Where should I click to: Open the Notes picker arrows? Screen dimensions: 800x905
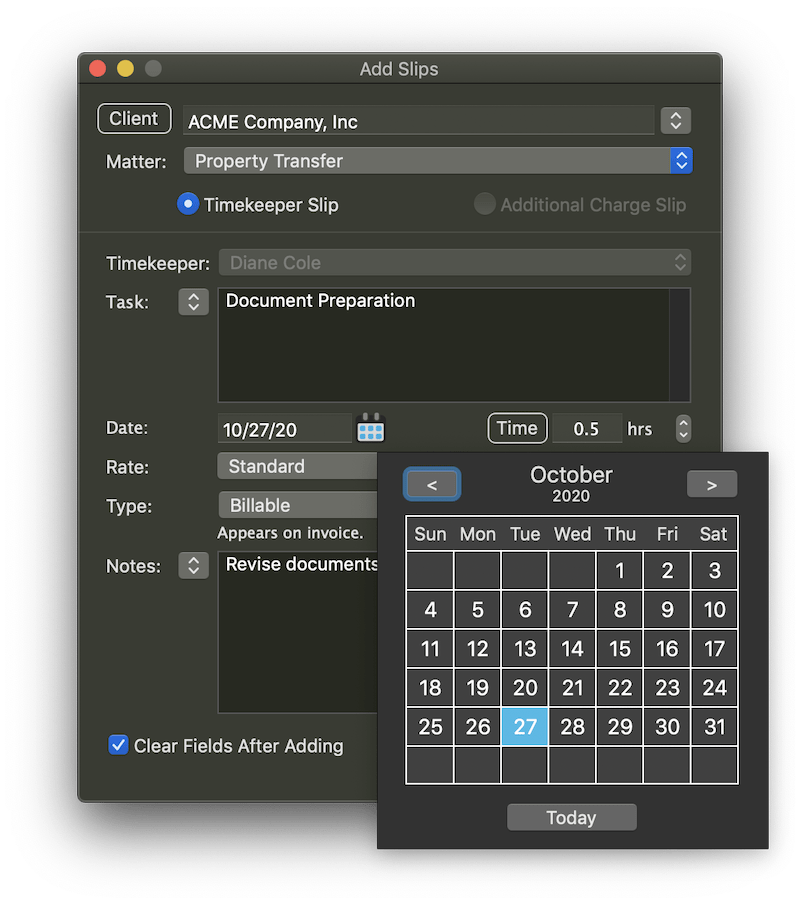(193, 566)
